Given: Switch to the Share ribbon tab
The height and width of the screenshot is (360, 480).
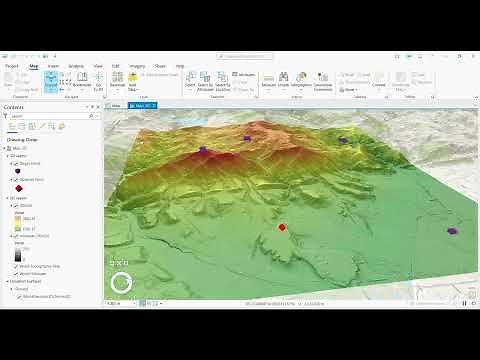Looking at the screenshot, I should 160,66.
